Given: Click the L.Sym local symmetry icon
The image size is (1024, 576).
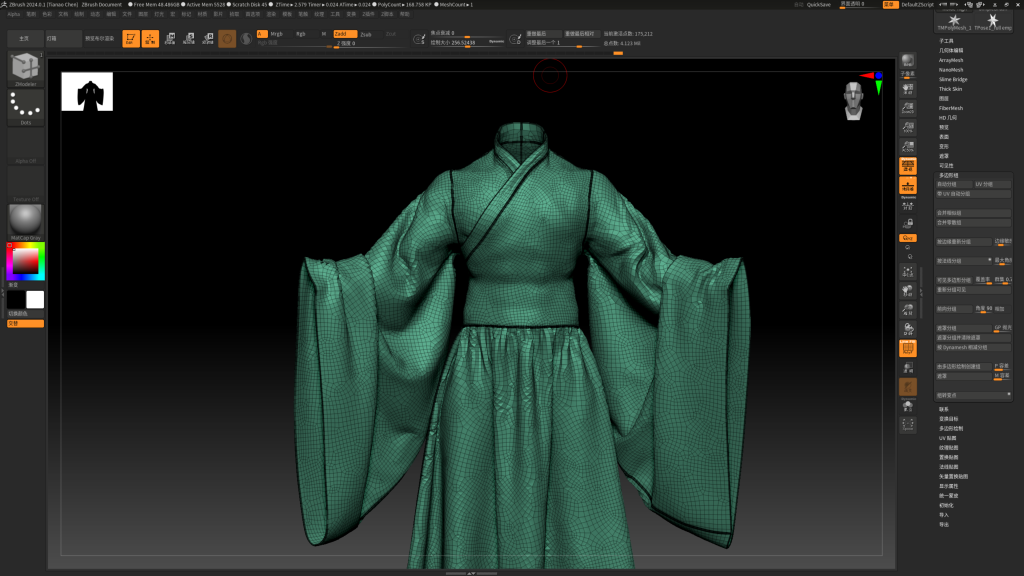Looking at the screenshot, I should pyautogui.click(x=908, y=207).
